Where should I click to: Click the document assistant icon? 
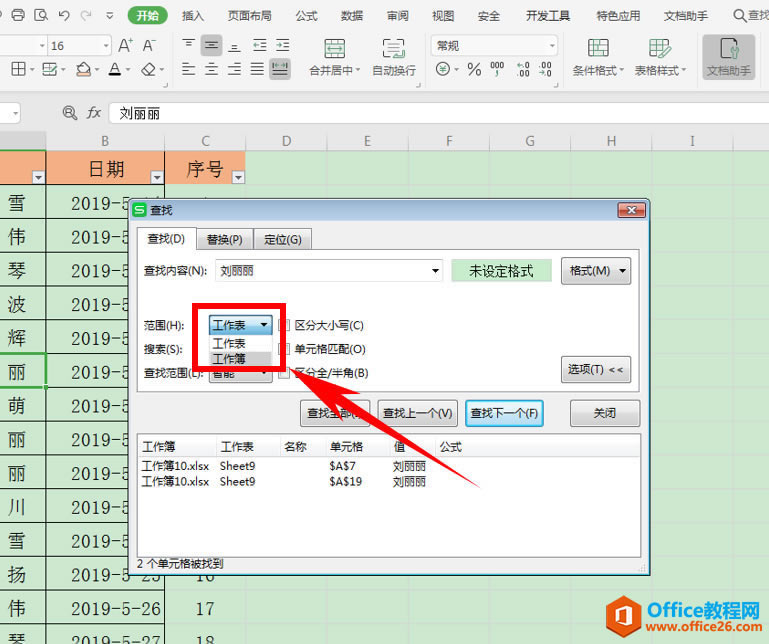[x=729, y=57]
